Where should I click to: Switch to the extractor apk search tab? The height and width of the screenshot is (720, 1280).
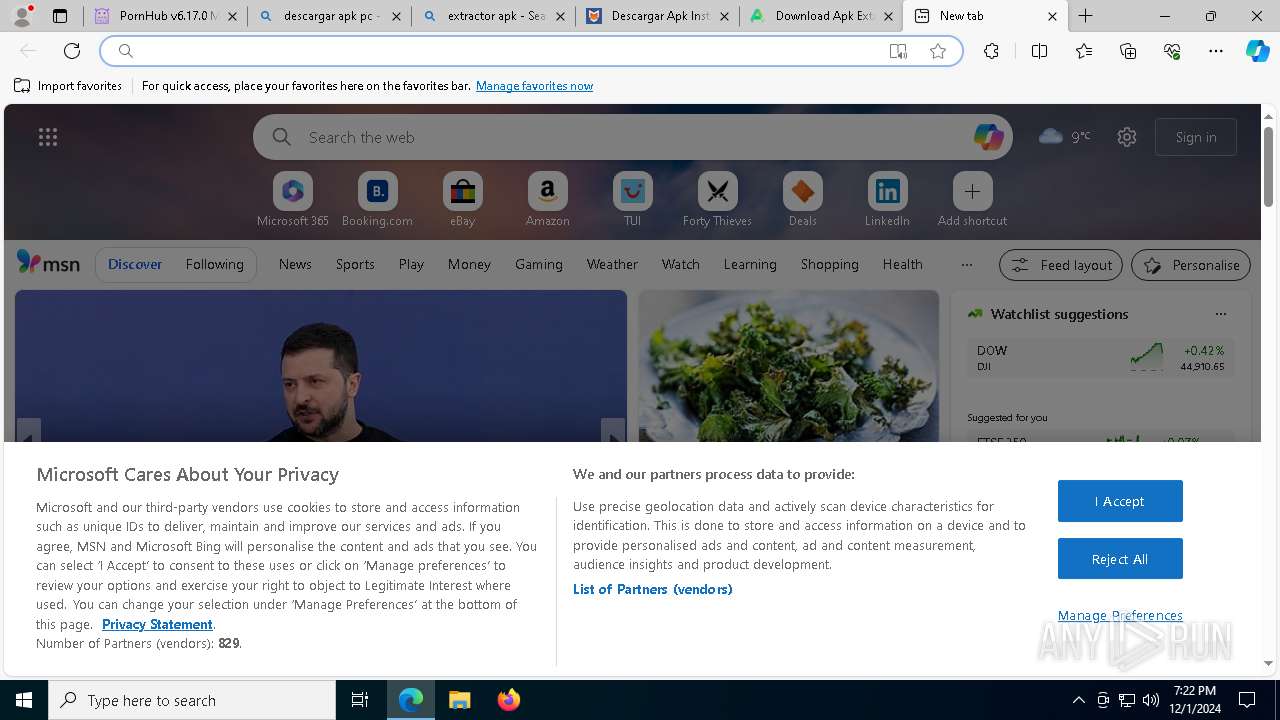coord(493,16)
